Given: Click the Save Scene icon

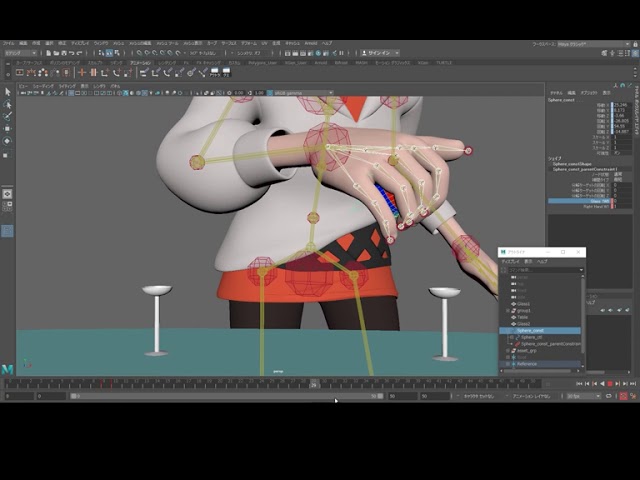Looking at the screenshot, I should point(64,53).
